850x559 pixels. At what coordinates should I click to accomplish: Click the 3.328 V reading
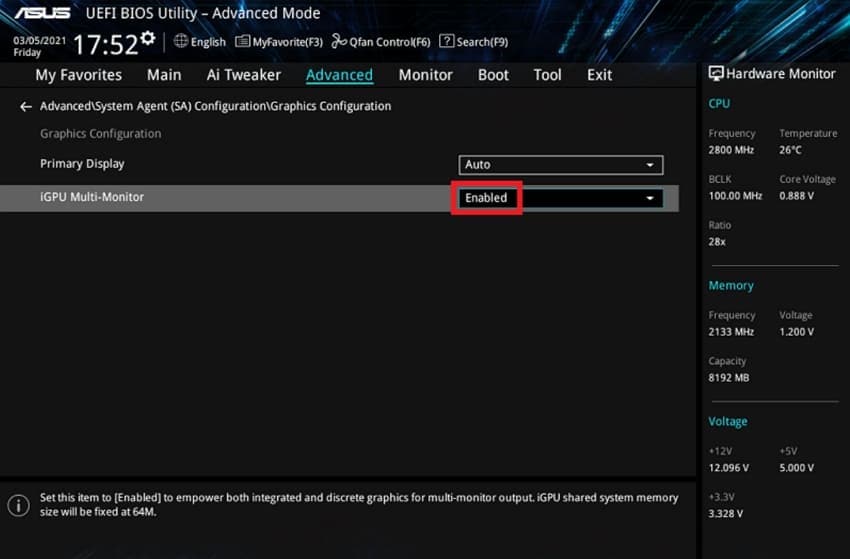725,513
